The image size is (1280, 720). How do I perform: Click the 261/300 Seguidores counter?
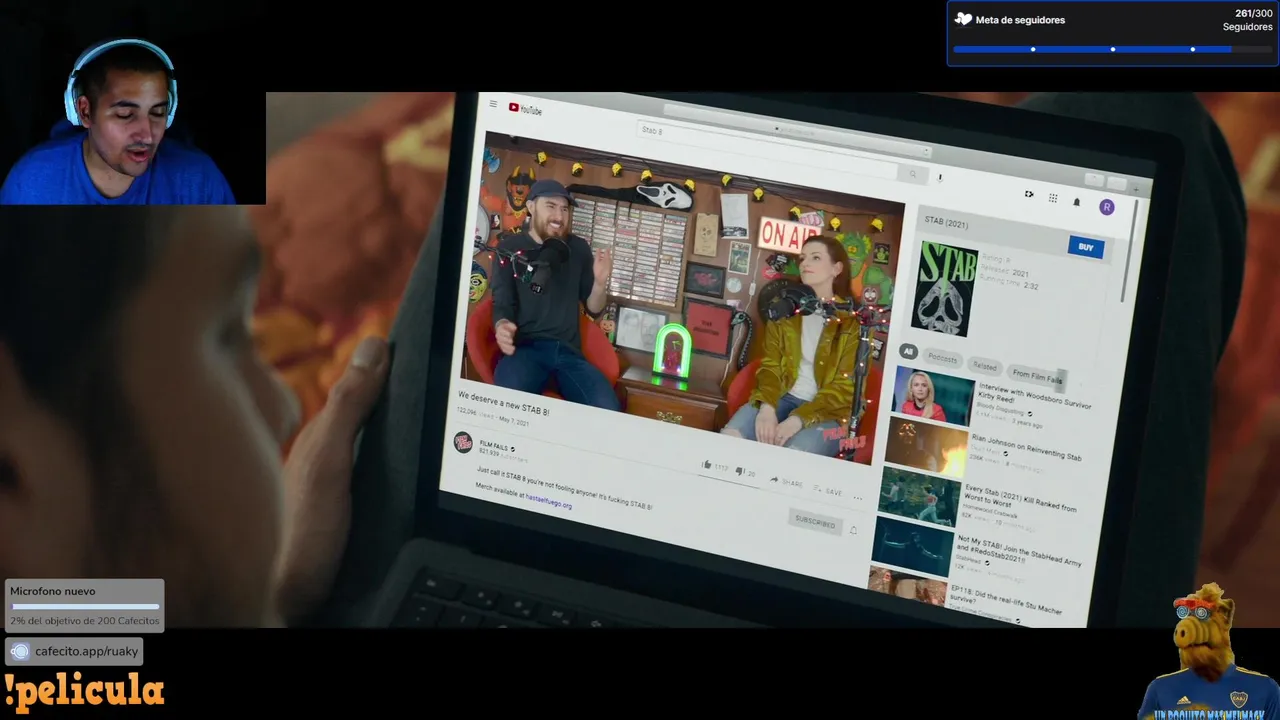(1247, 20)
